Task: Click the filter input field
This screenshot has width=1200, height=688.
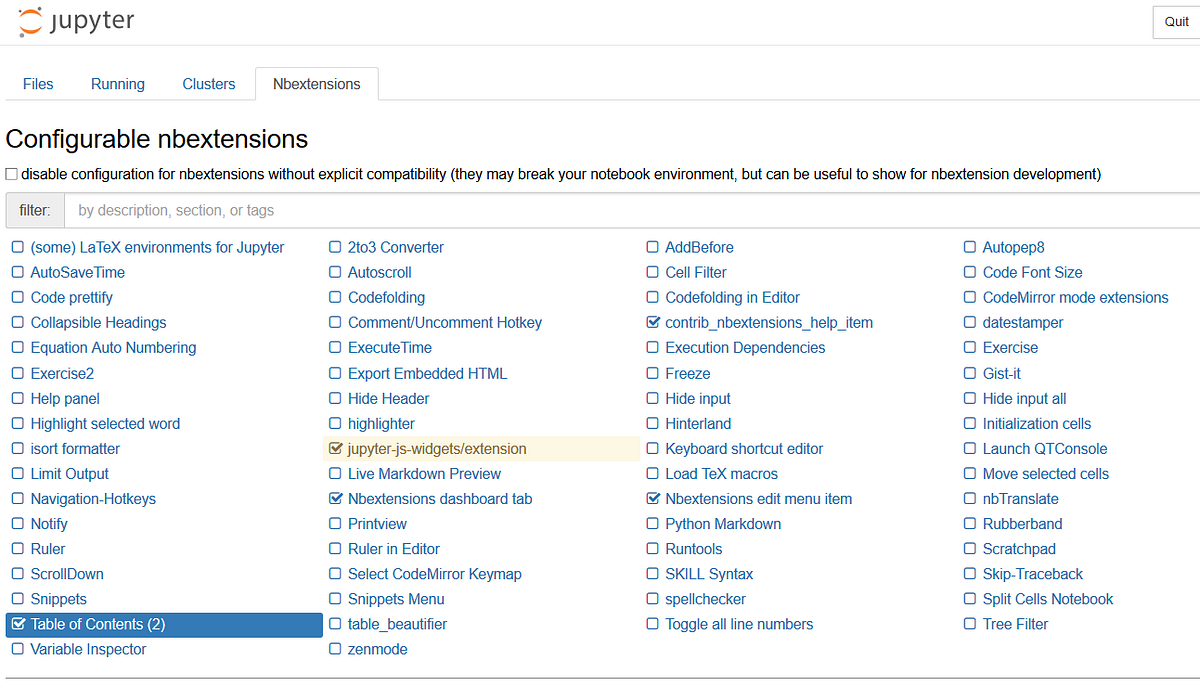Action: click(x=300, y=210)
